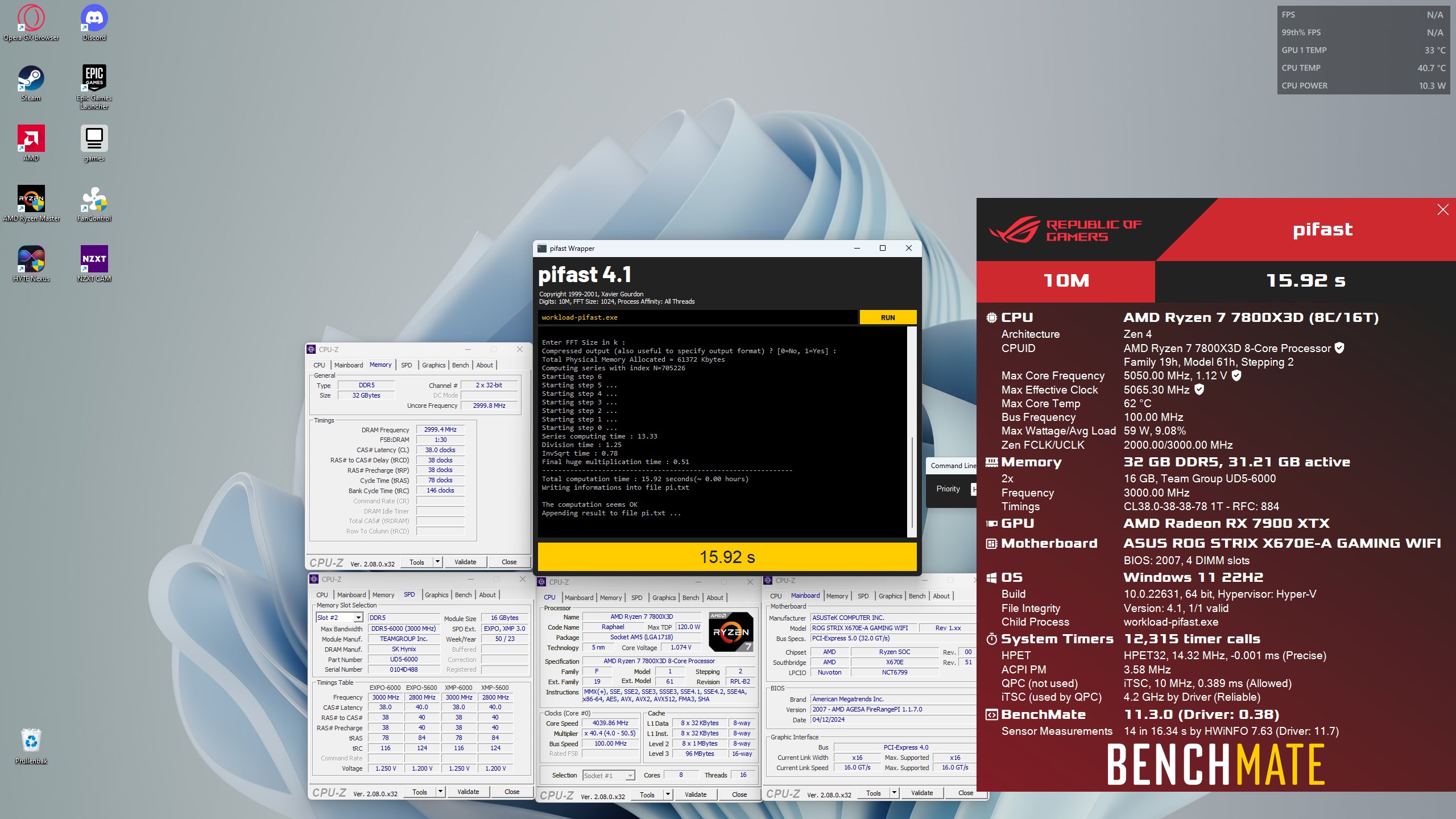Open the FanControl desktop icon
Image resolution: width=1456 pixels, height=819 pixels.
[x=94, y=204]
